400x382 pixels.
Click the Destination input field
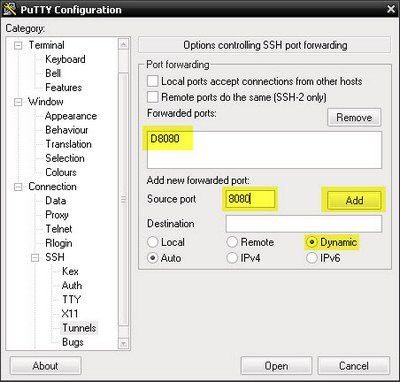(304, 223)
